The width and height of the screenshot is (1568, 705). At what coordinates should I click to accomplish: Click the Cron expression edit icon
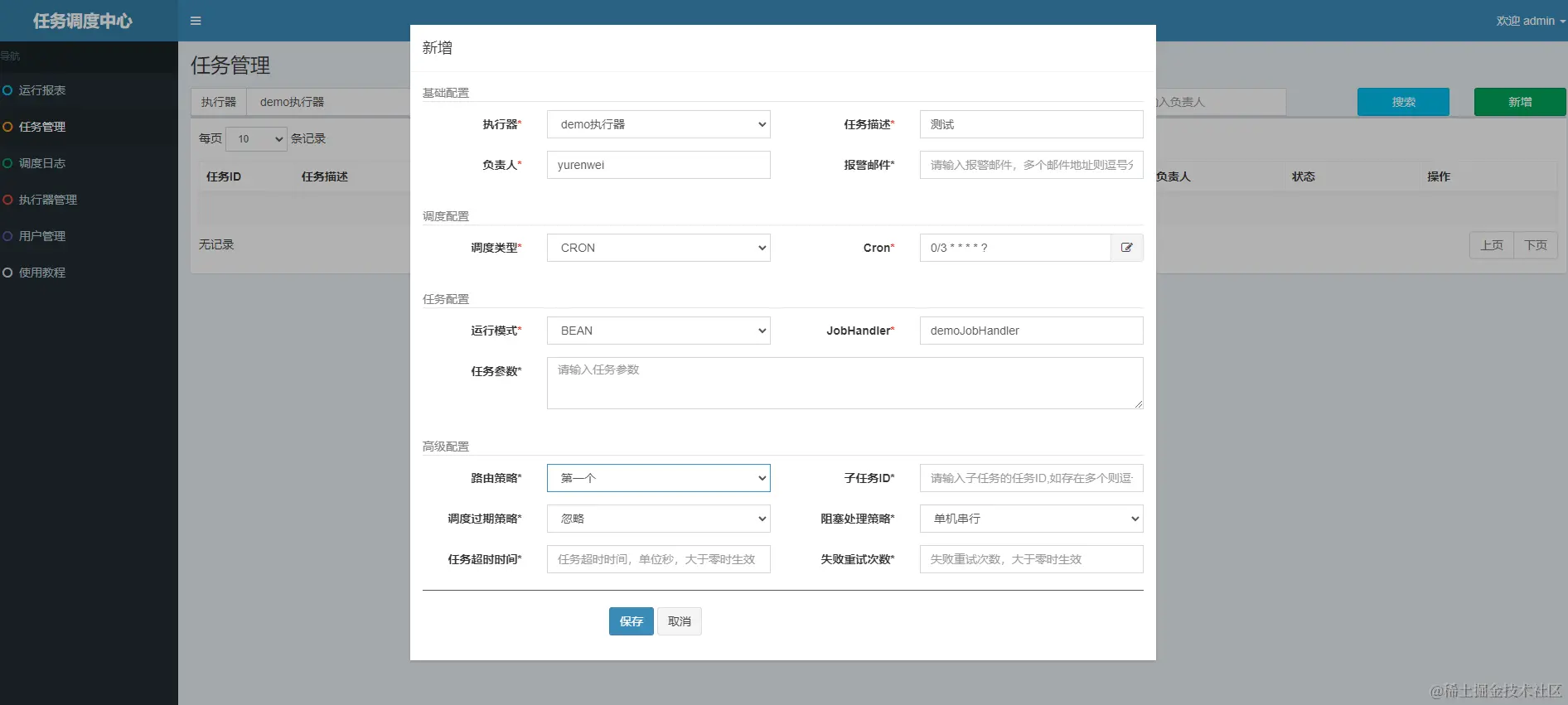point(1127,248)
